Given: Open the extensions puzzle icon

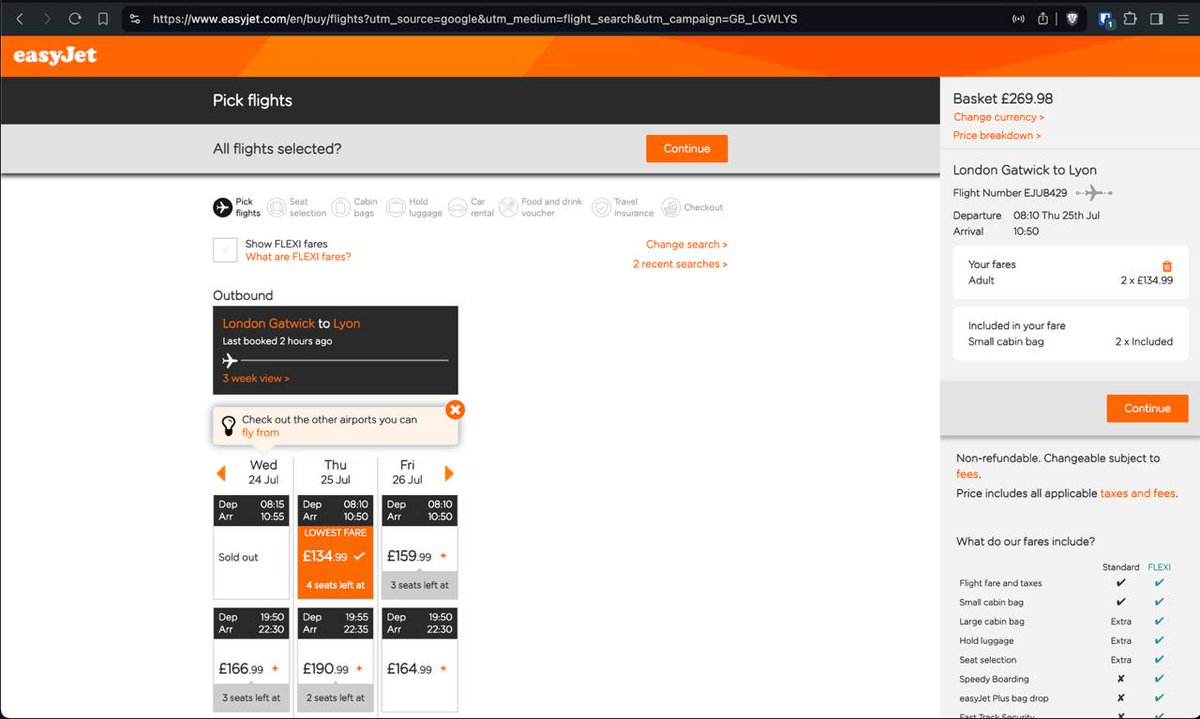Looking at the screenshot, I should coord(1130,18).
